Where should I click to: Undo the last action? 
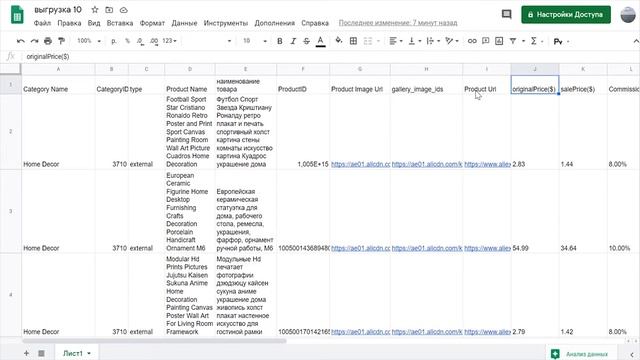pyautogui.click(x=20, y=41)
